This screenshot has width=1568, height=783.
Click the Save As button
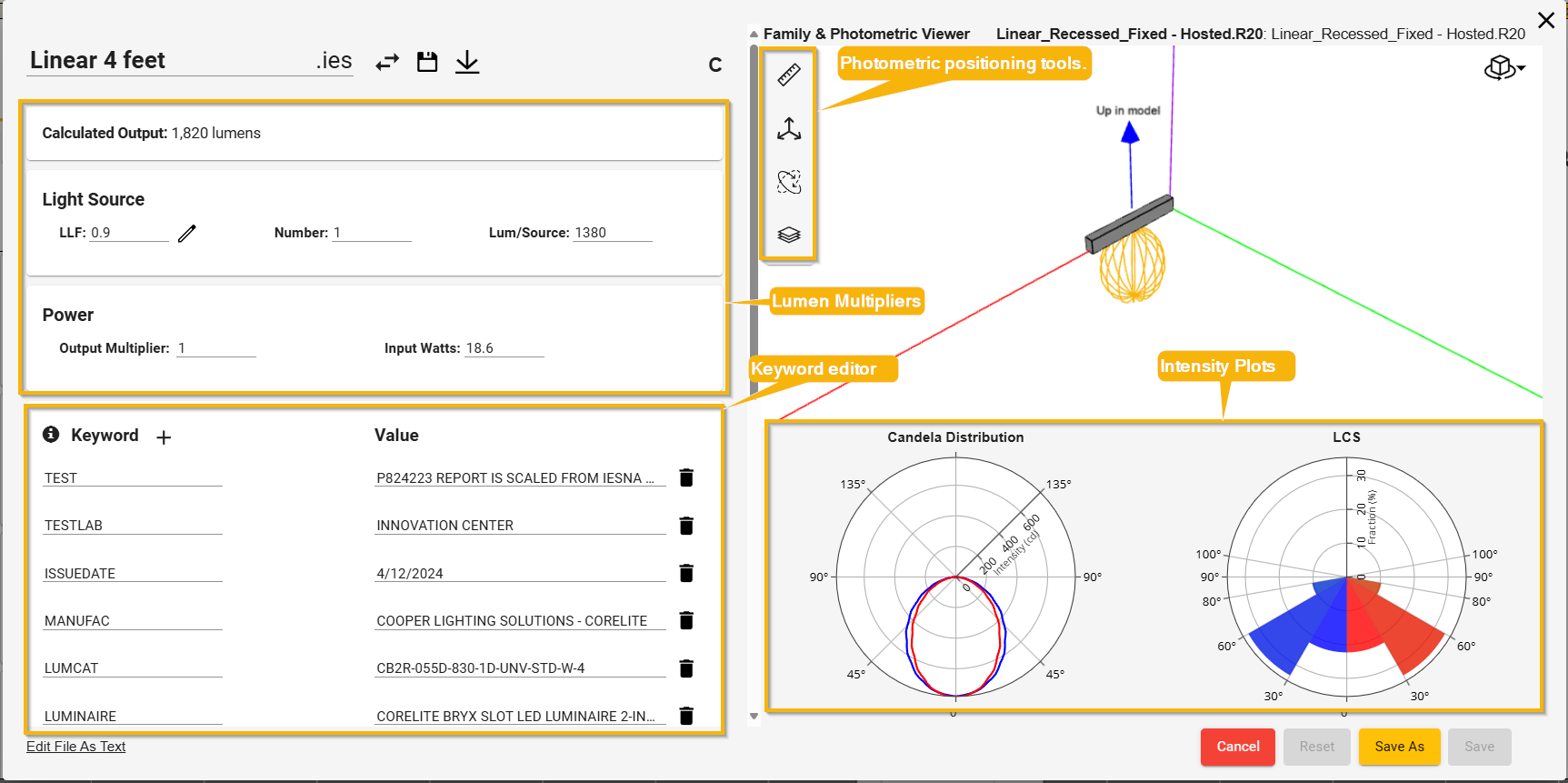click(1400, 747)
